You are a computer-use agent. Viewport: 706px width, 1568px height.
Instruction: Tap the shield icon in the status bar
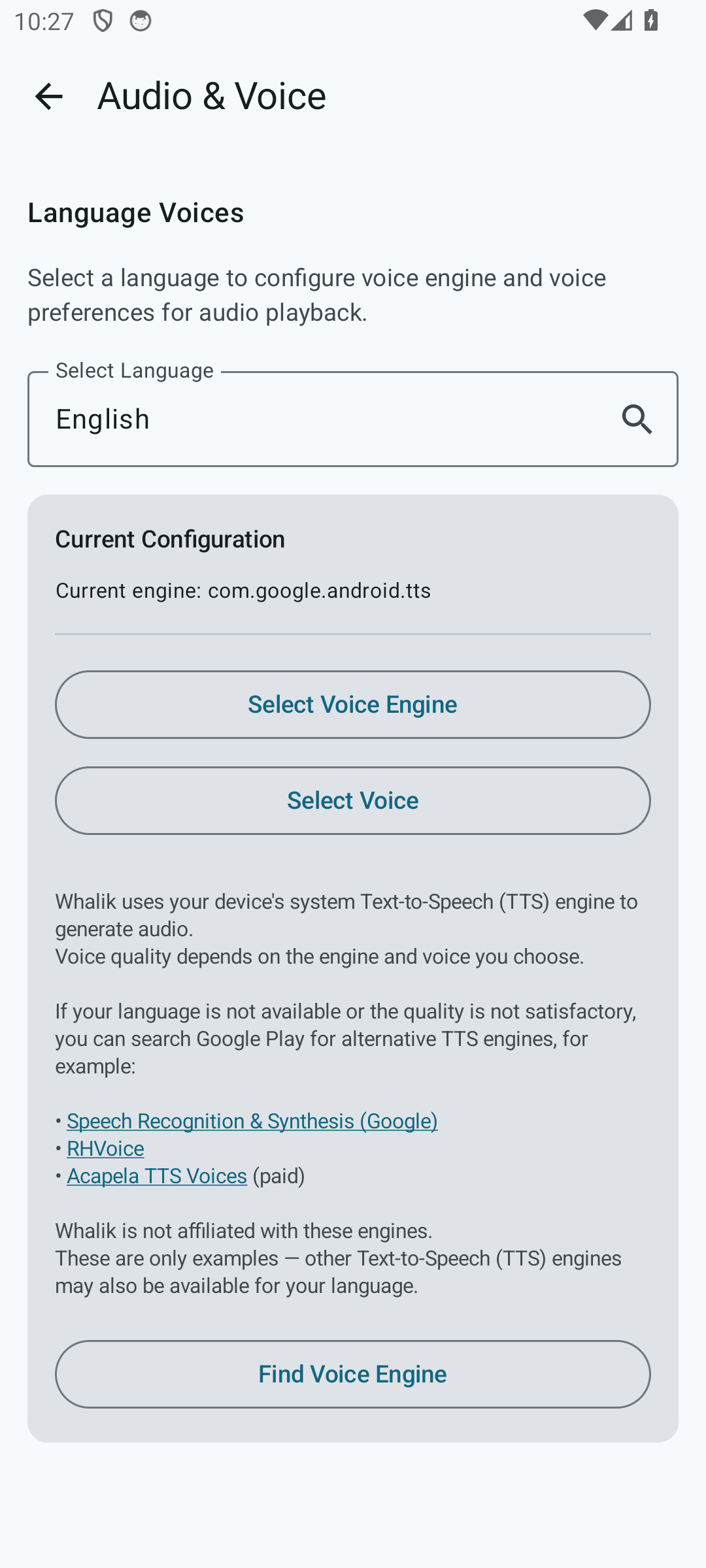(x=103, y=22)
